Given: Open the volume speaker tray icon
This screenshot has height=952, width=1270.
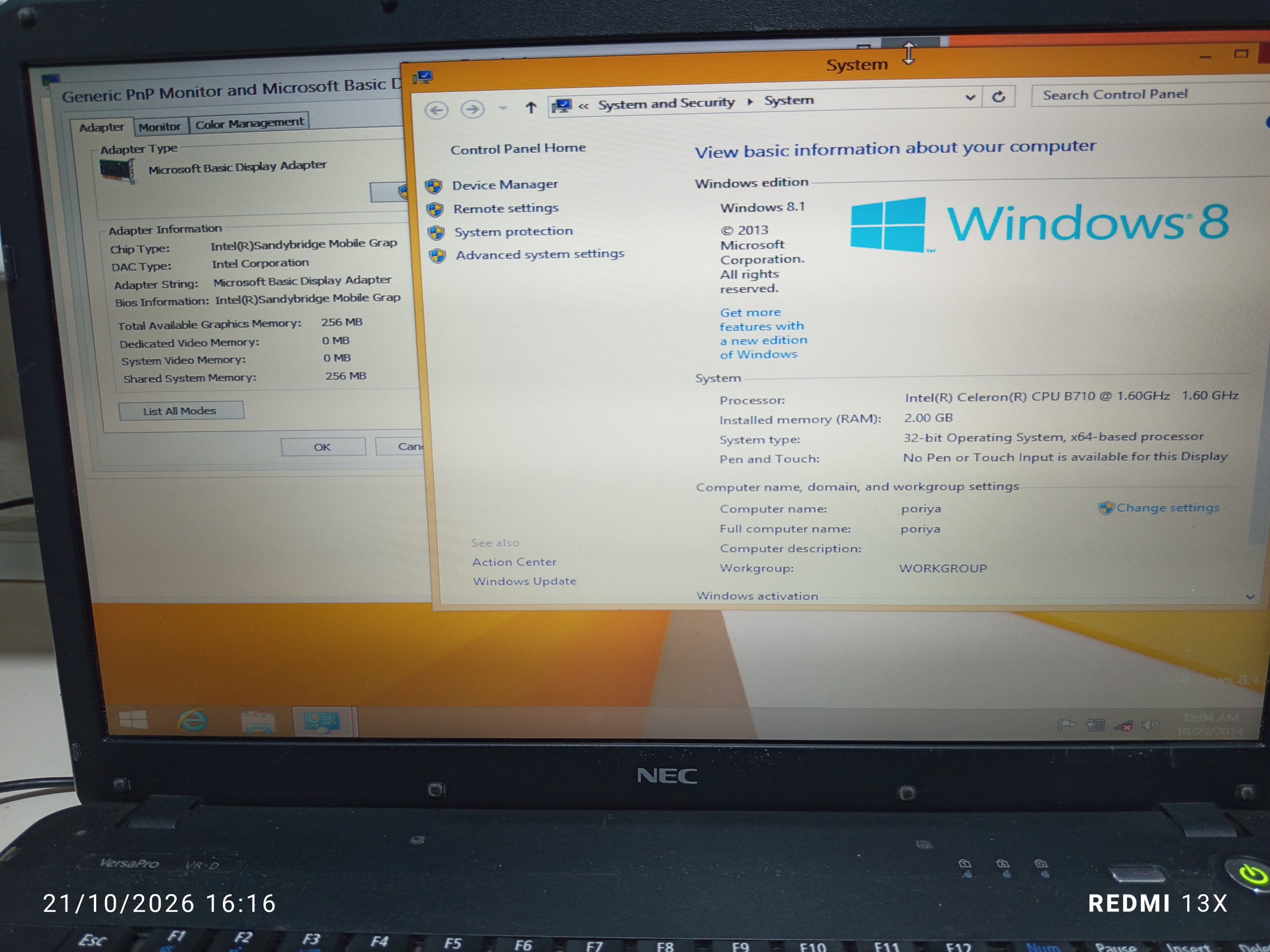Looking at the screenshot, I should pos(1150,725).
